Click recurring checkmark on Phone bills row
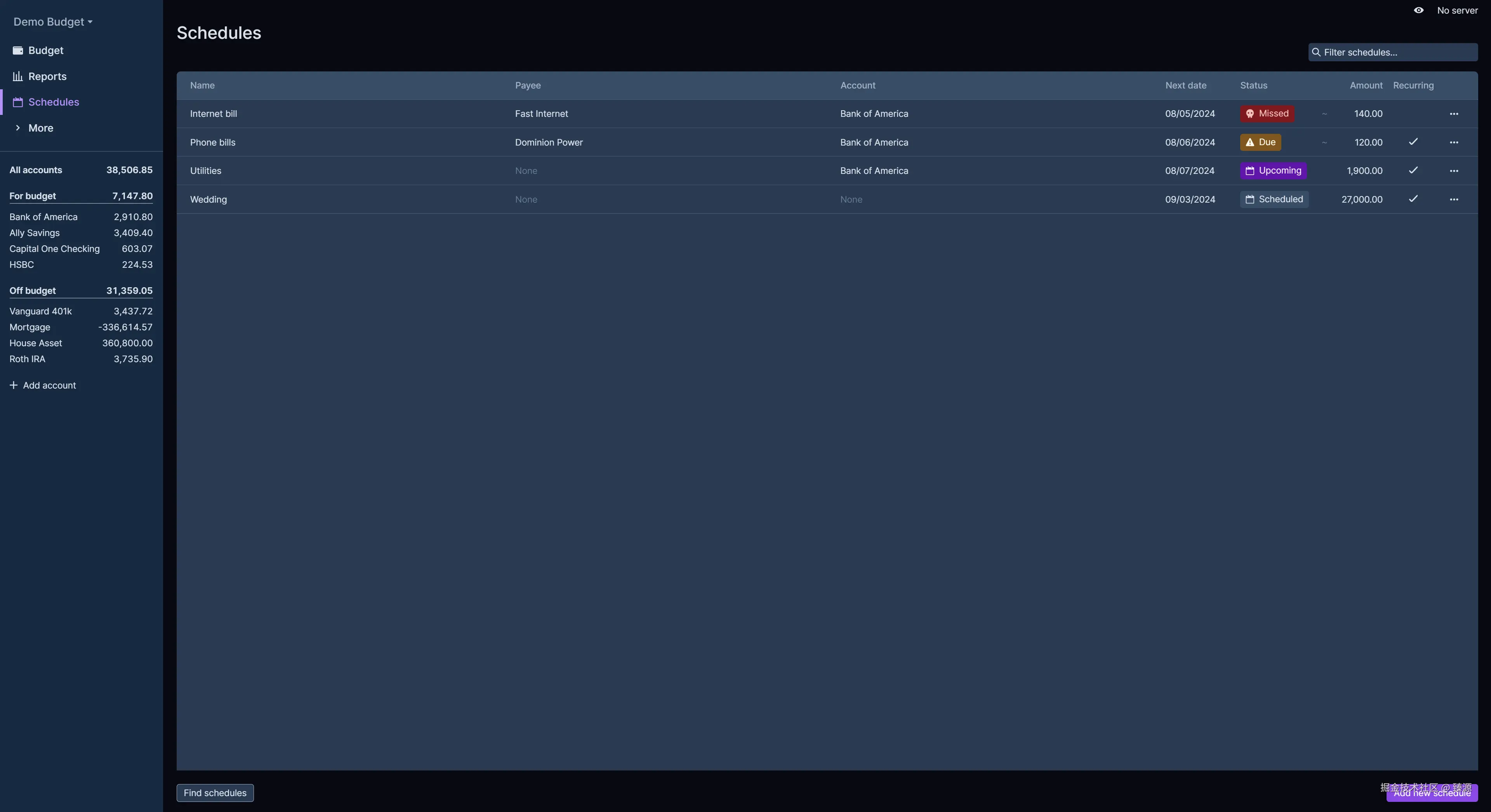Image resolution: width=1491 pixels, height=812 pixels. coord(1413,142)
